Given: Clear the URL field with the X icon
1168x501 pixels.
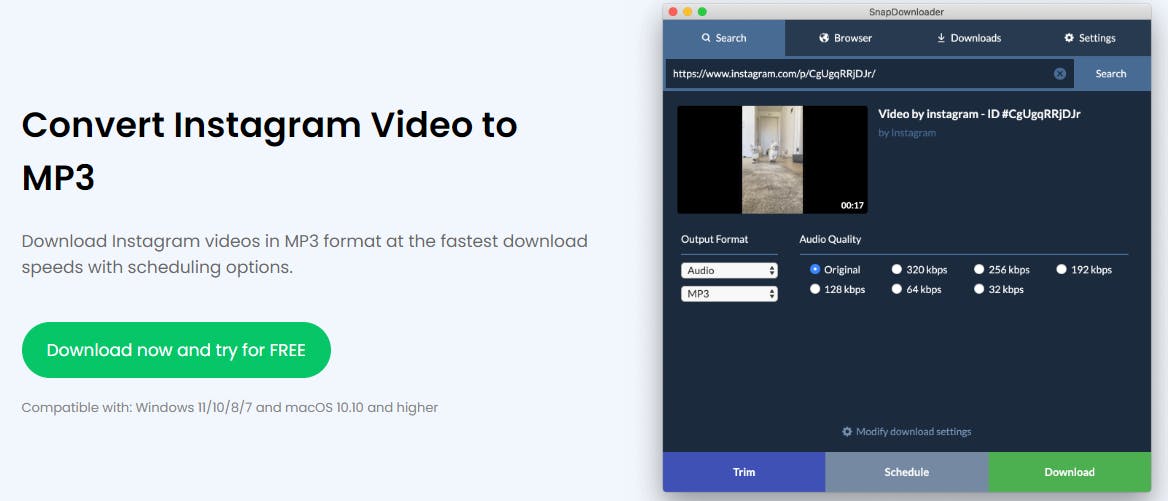Looking at the screenshot, I should (x=1060, y=74).
